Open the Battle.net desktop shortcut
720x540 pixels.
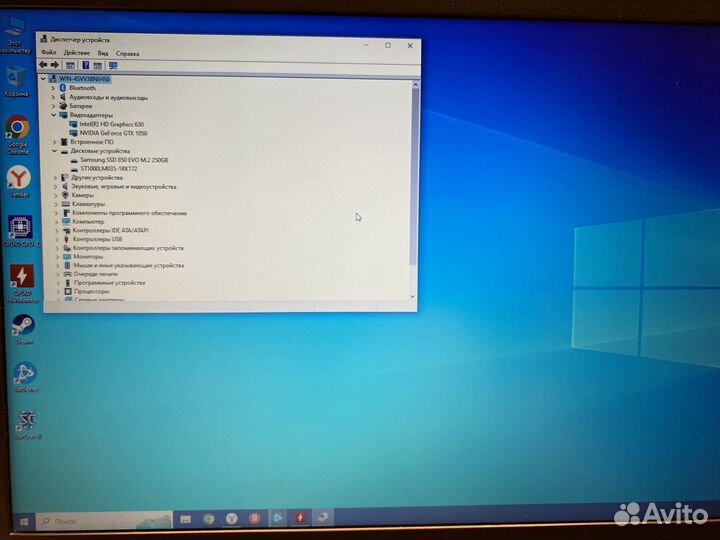24,374
